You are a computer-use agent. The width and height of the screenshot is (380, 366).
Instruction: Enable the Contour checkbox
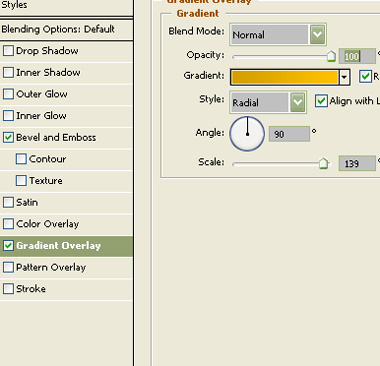21,159
